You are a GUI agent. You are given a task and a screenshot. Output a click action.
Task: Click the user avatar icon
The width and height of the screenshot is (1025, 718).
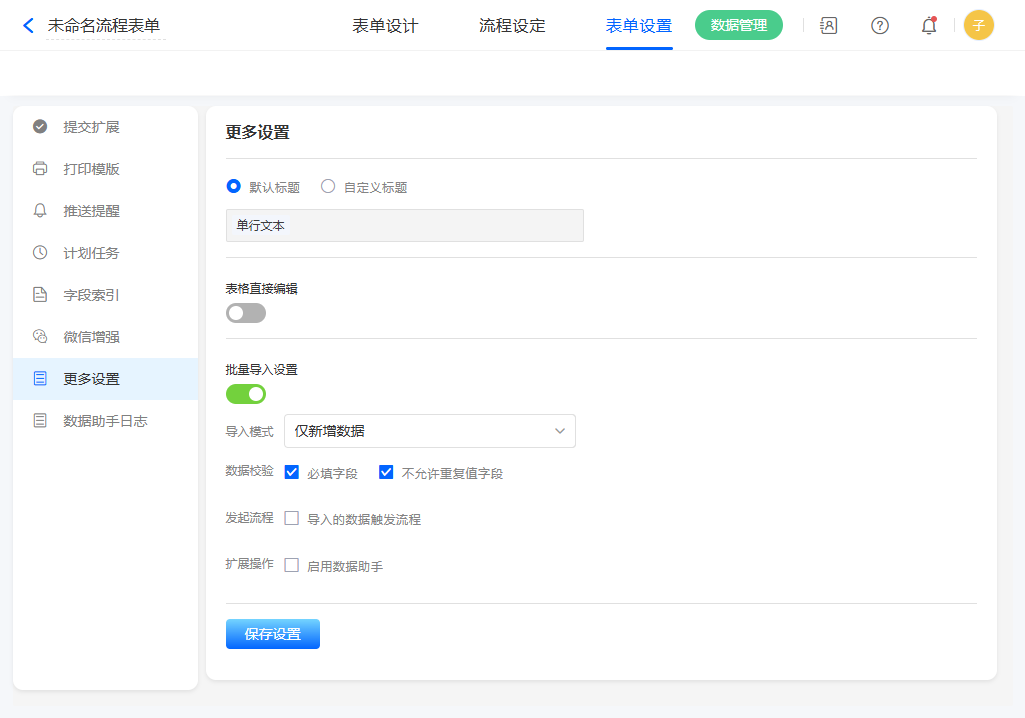tap(978, 26)
